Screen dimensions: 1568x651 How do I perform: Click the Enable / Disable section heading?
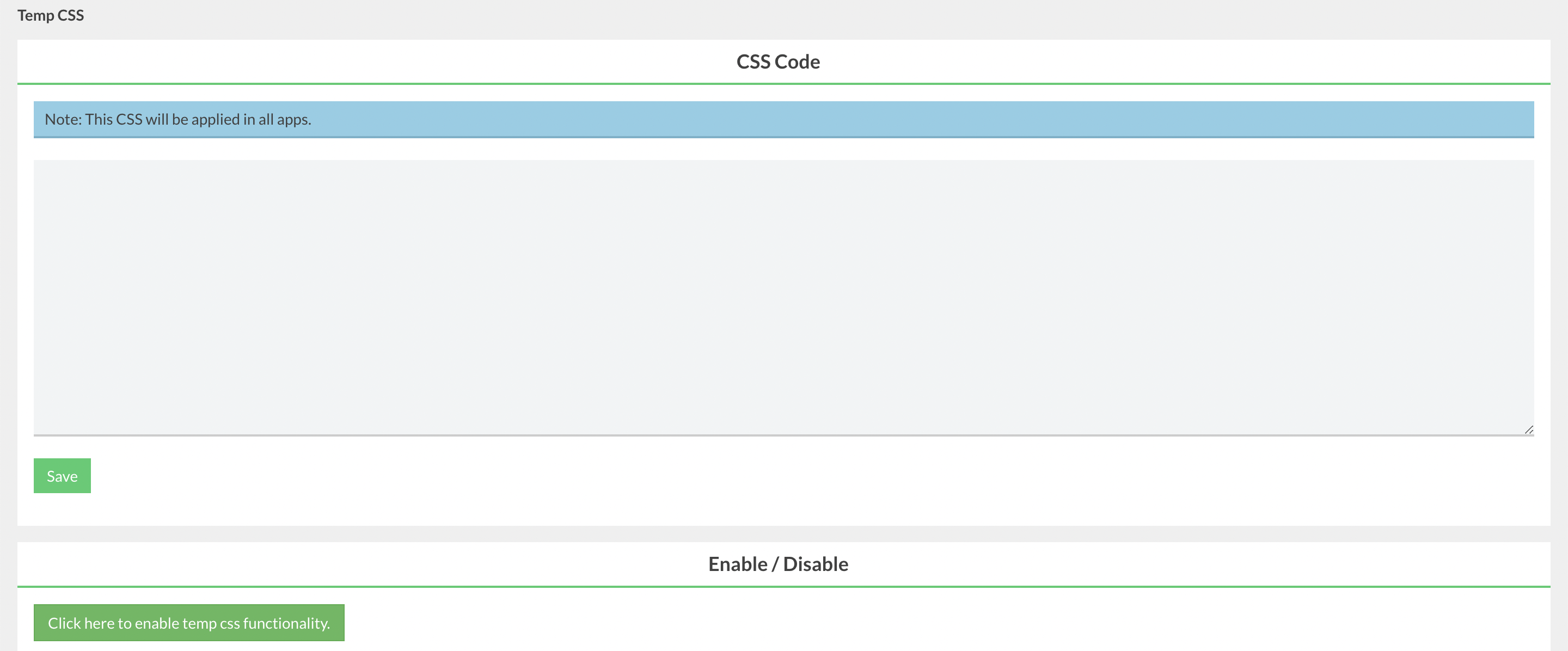click(x=778, y=564)
